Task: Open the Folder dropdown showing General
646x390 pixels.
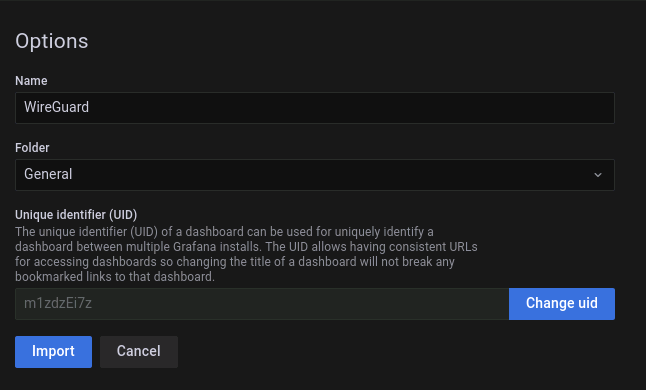Action: [x=315, y=175]
